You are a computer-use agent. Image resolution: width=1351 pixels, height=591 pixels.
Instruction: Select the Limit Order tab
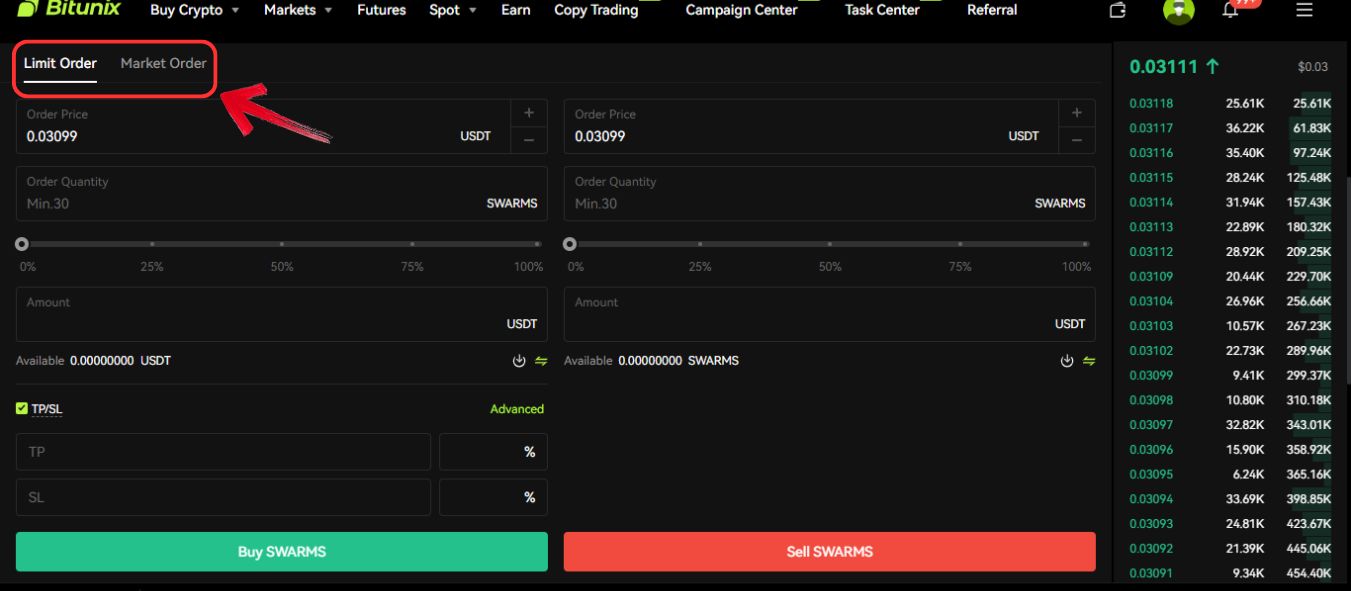pyautogui.click(x=60, y=63)
